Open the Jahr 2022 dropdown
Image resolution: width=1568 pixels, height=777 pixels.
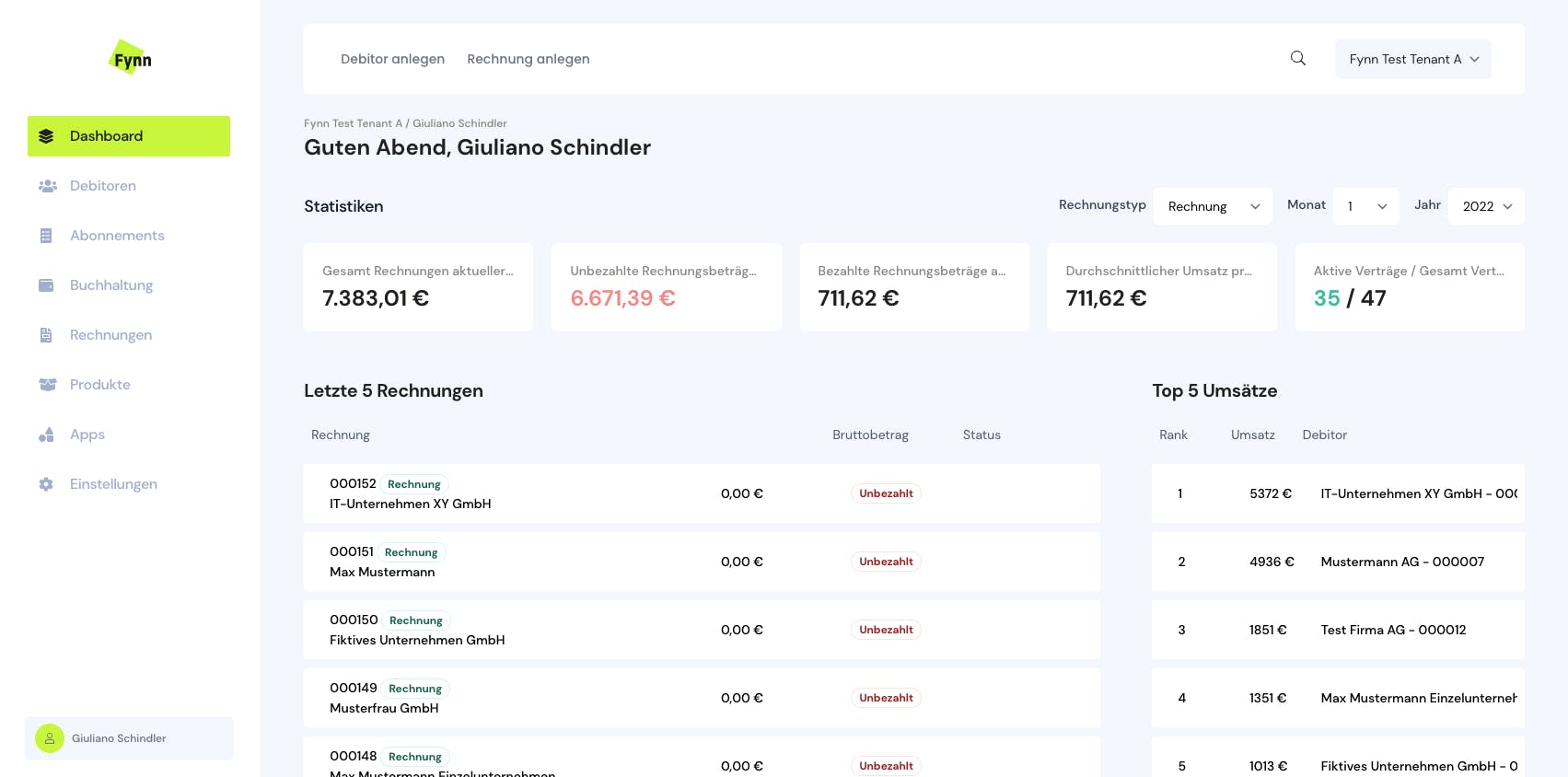pos(1486,206)
